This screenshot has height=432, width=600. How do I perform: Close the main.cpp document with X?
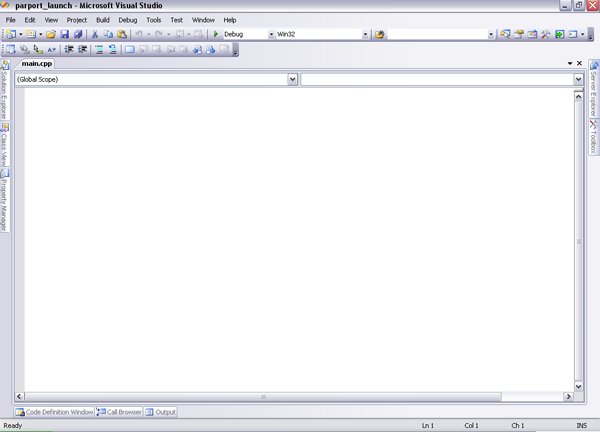click(579, 64)
